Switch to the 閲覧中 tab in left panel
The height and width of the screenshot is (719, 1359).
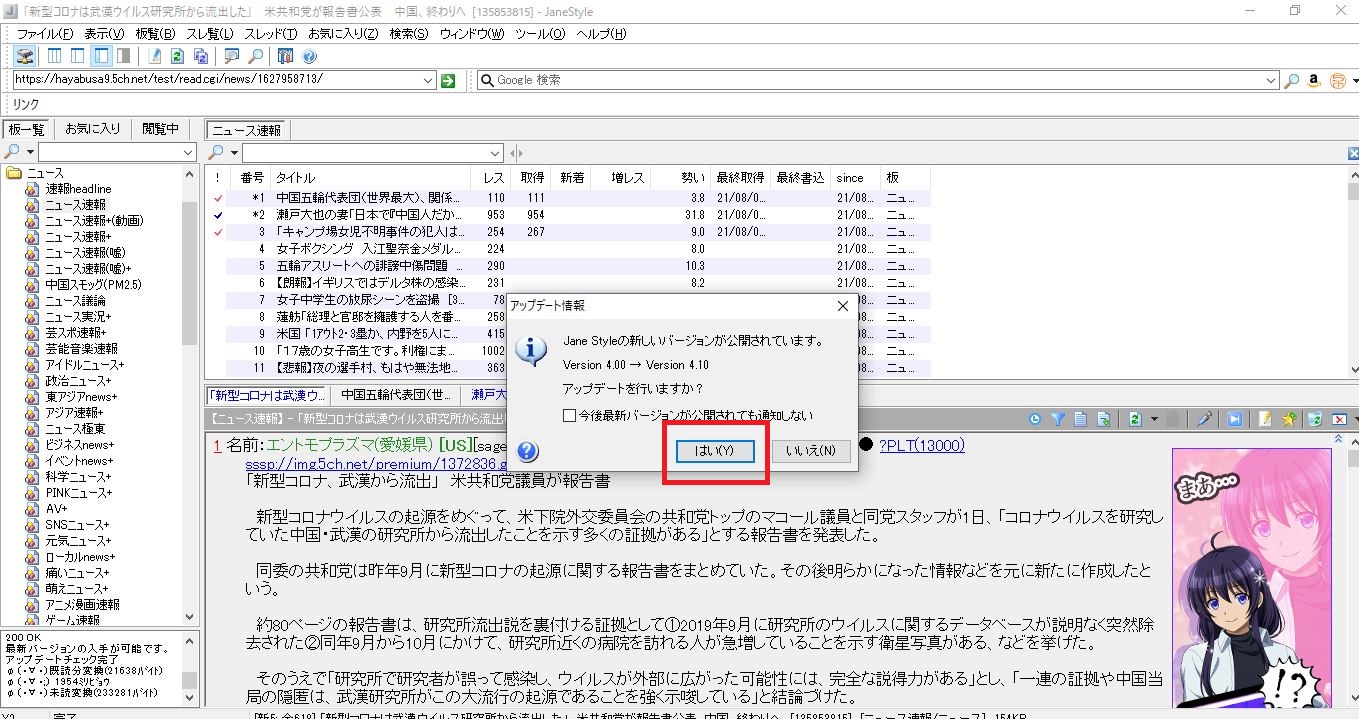160,129
